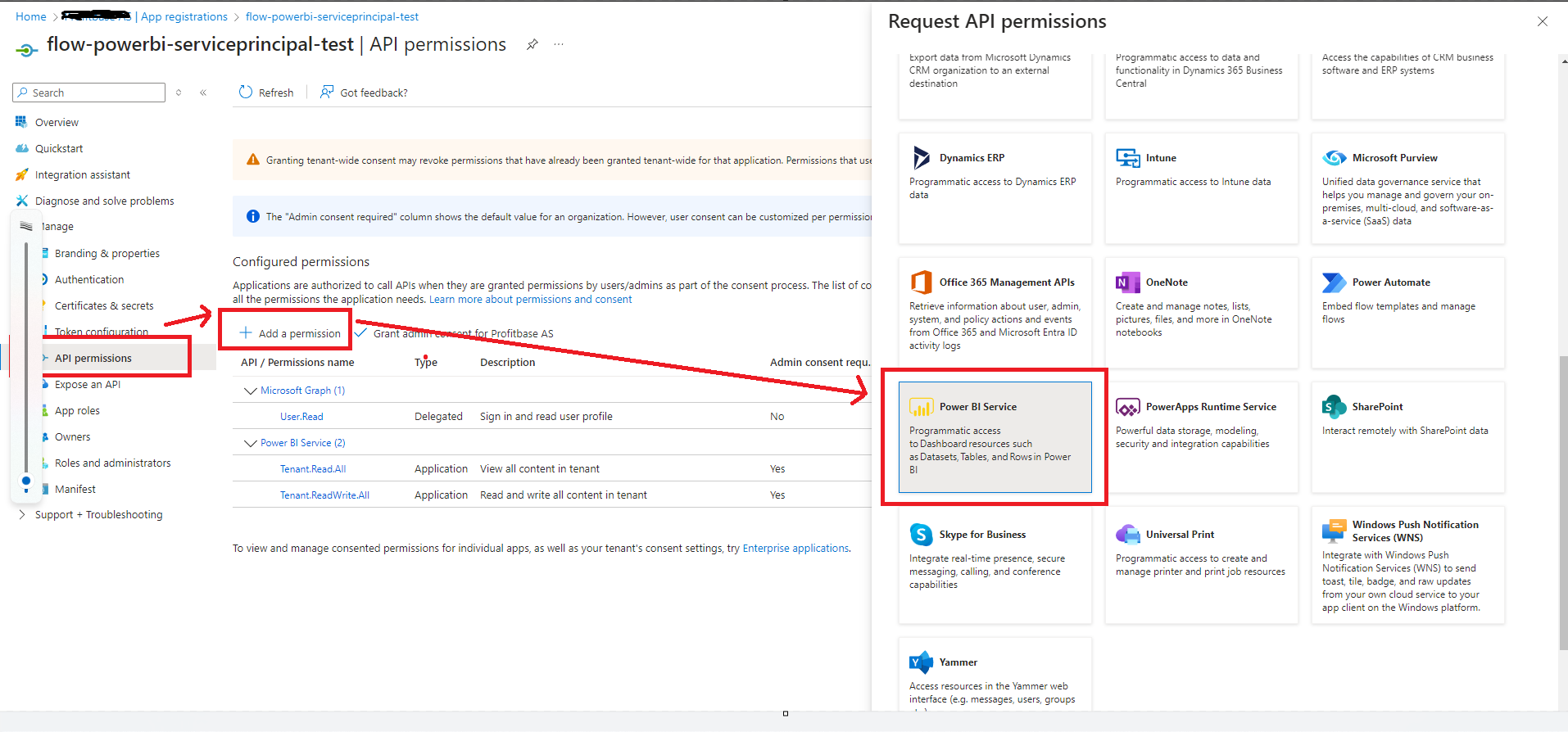The width and height of the screenshot is (1568, 732).
Task: Collapse the left navigation menu
Action: [203, 93]
